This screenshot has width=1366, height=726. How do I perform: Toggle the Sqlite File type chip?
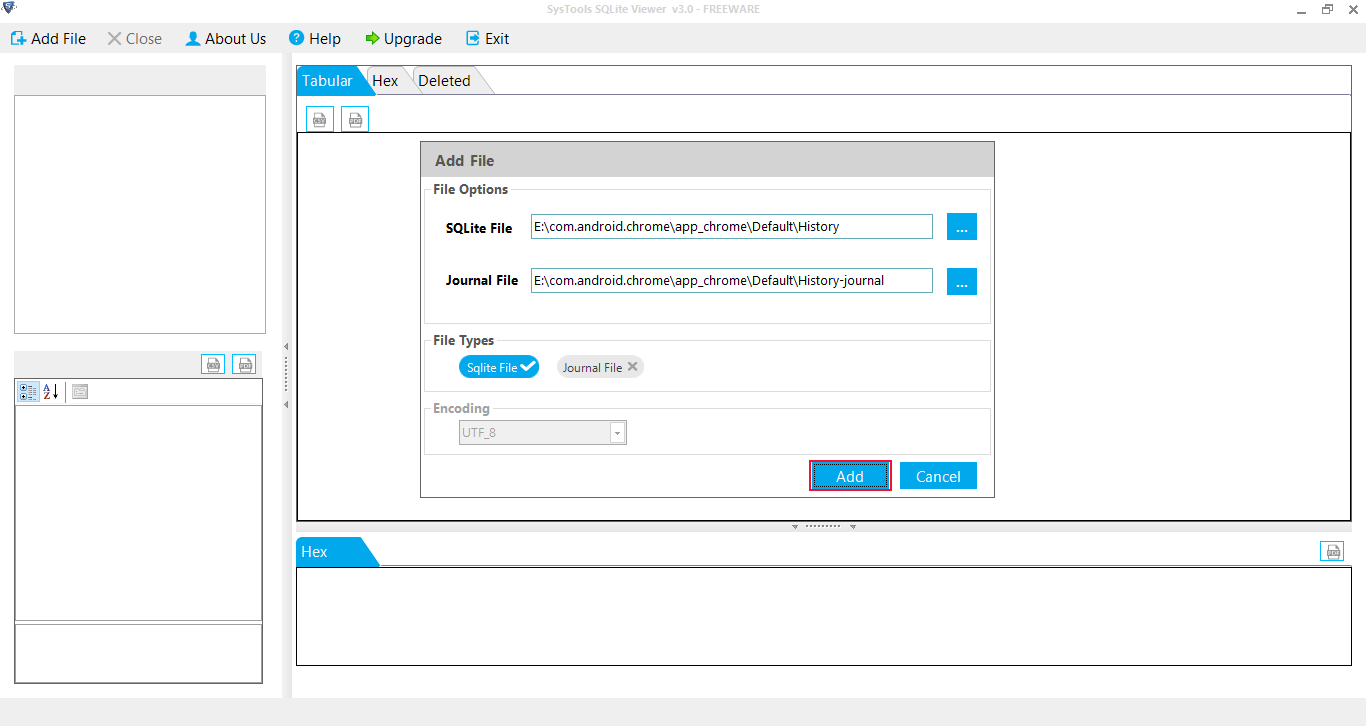[499, 367]
